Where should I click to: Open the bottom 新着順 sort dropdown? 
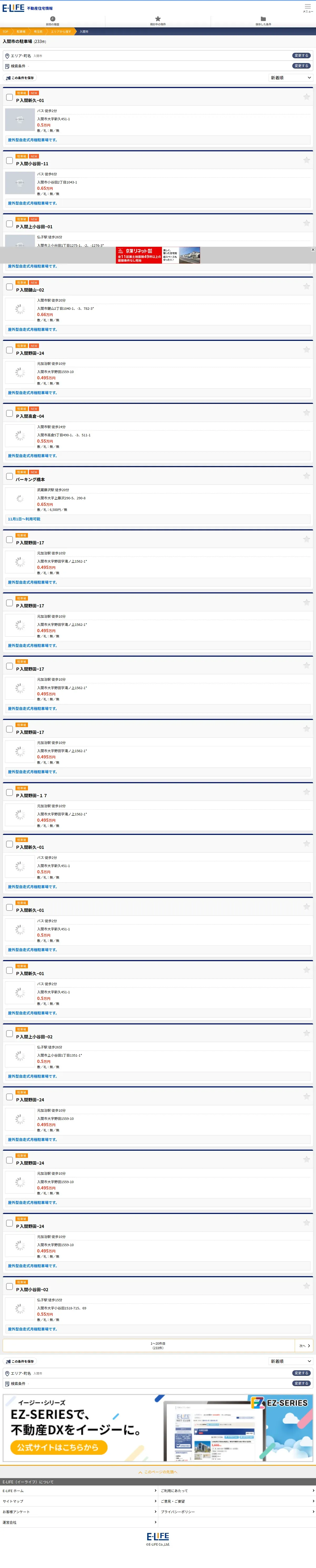[290, 1361]
